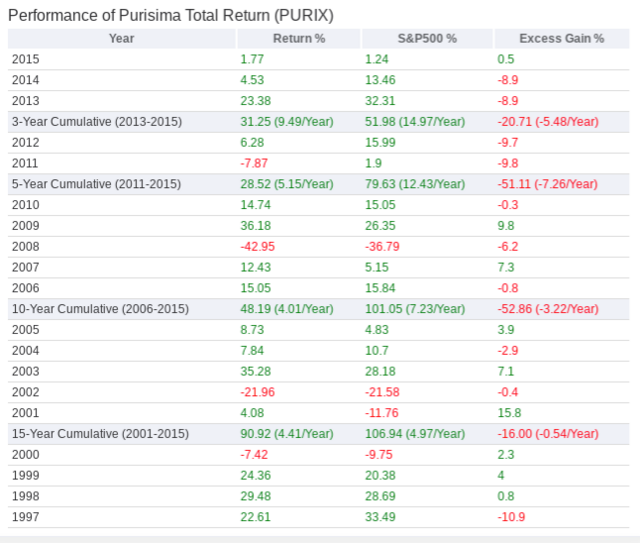Click the S&P500 value 13.46

coord(380,80)
